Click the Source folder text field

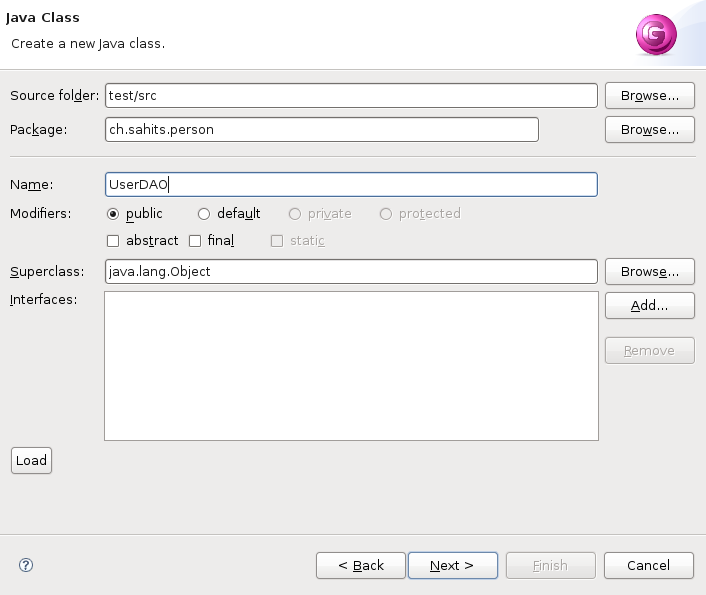point(350,96)
